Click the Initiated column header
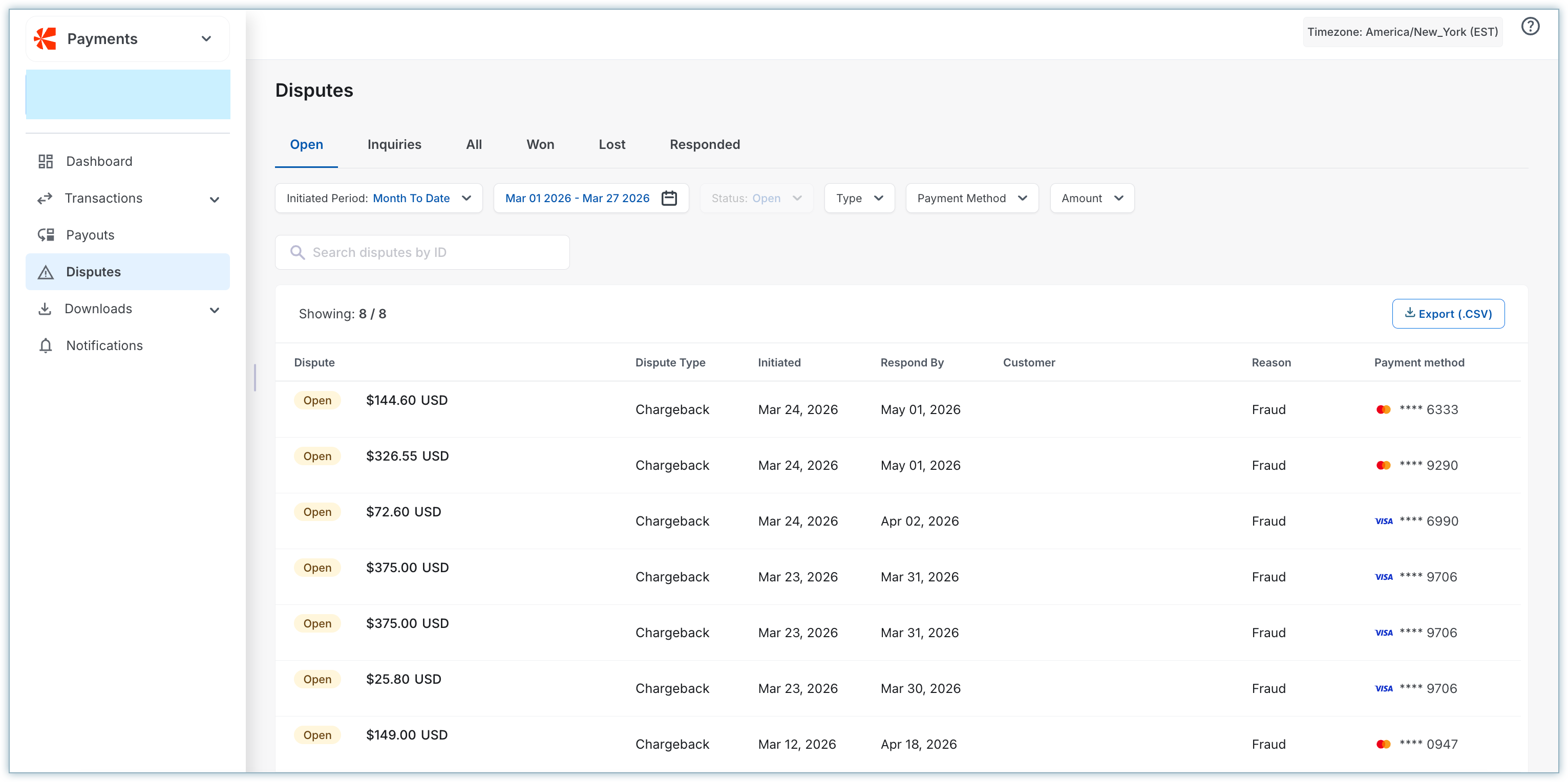 (x=779, y=363)
